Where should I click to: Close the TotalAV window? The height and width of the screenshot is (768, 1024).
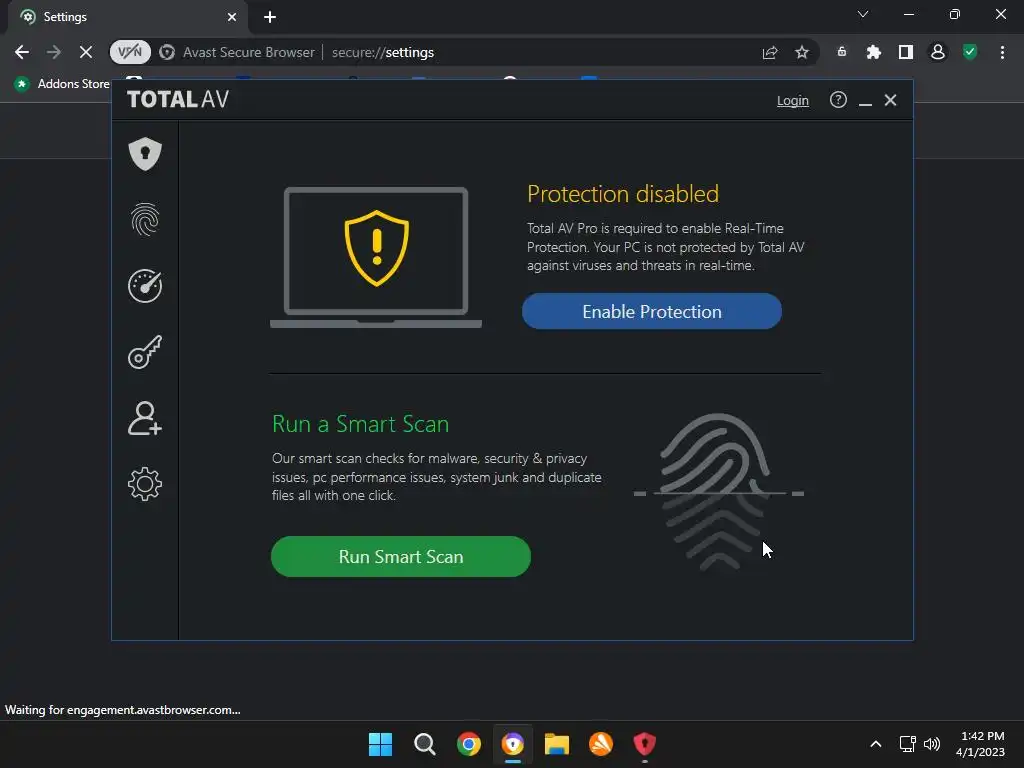(890, 100)
